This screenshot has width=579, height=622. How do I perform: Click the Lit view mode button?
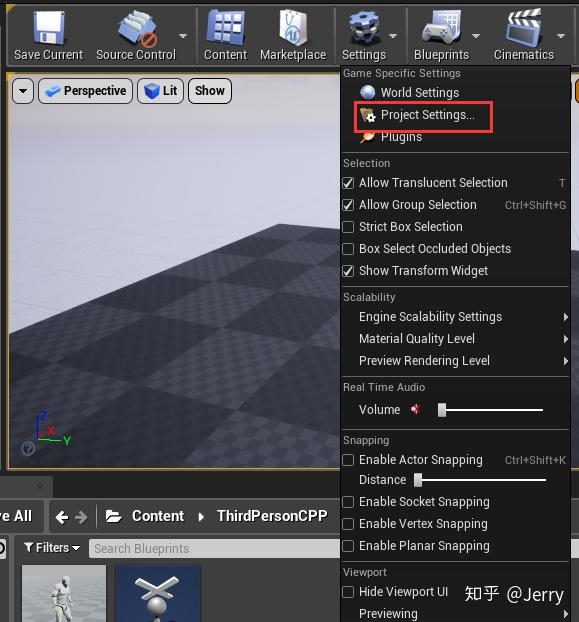(x=161, y=91)
